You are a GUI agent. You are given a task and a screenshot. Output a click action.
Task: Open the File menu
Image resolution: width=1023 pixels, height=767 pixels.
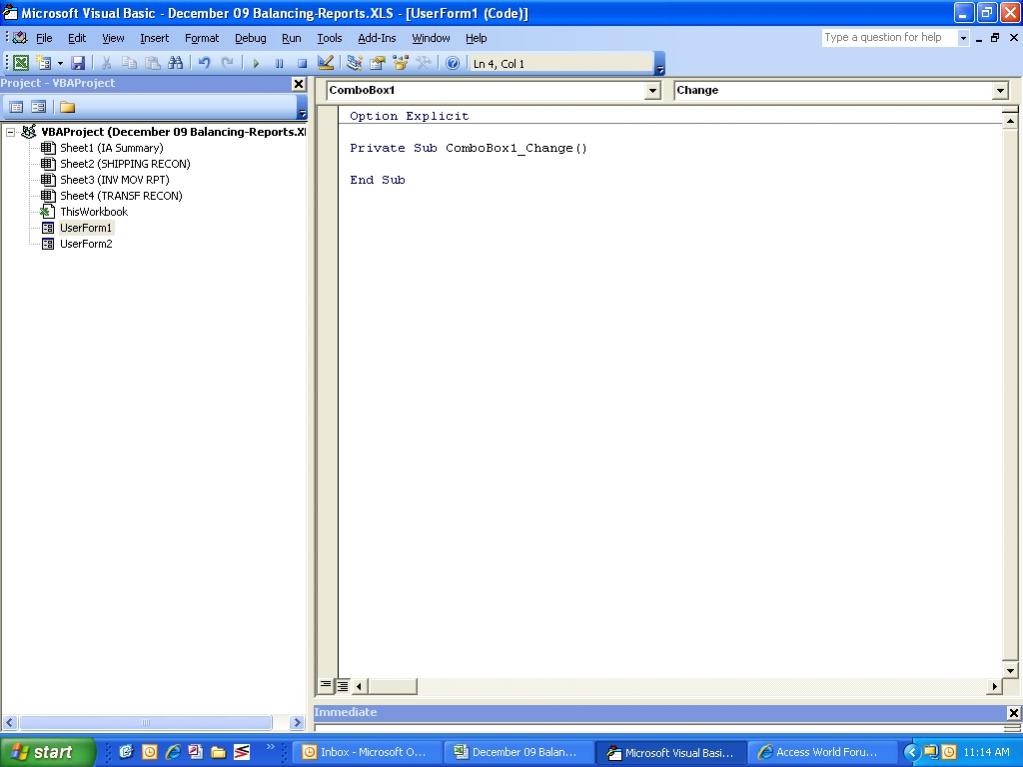point(44,38)
